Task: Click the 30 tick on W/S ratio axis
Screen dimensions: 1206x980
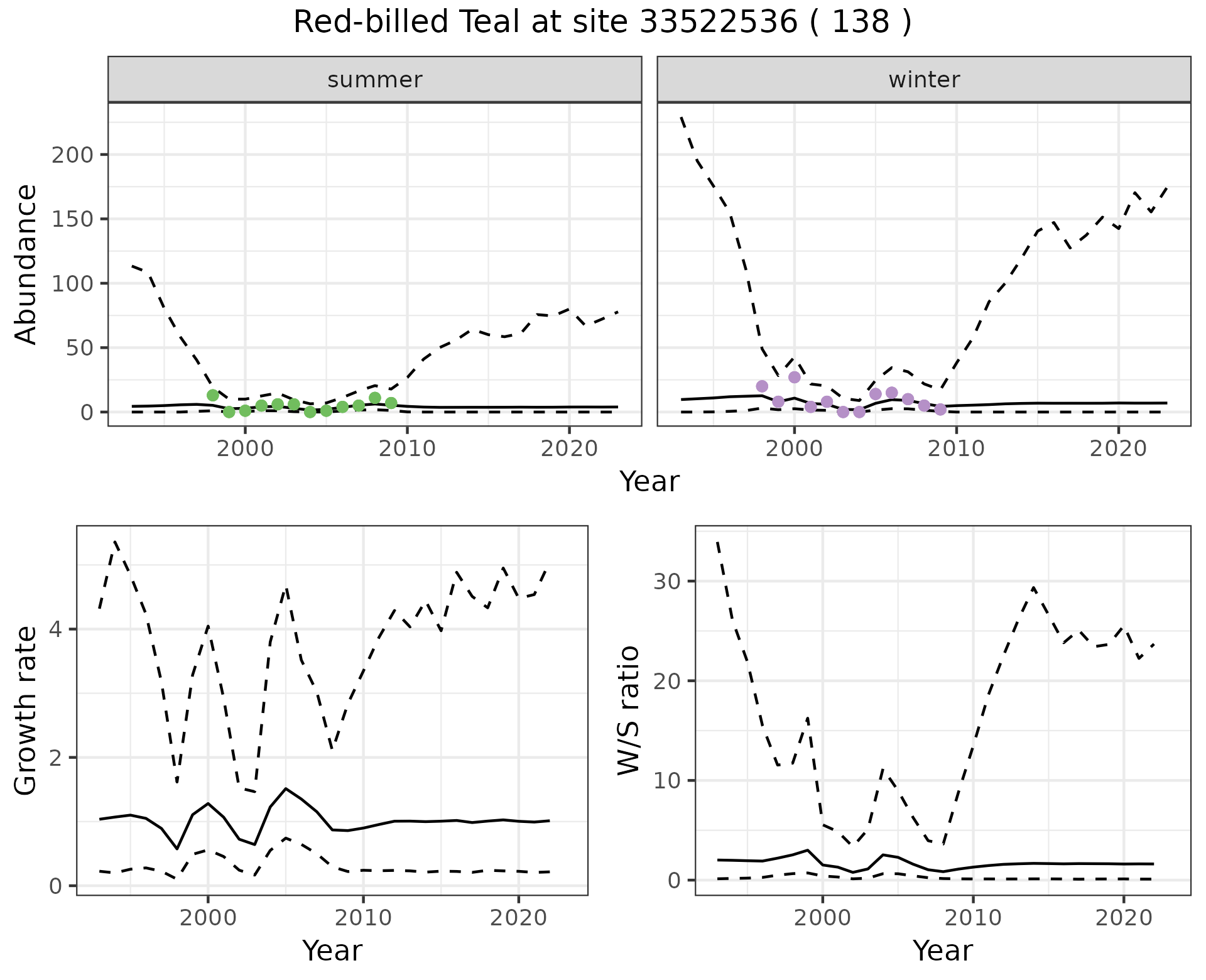Action: tap(668, 581)
